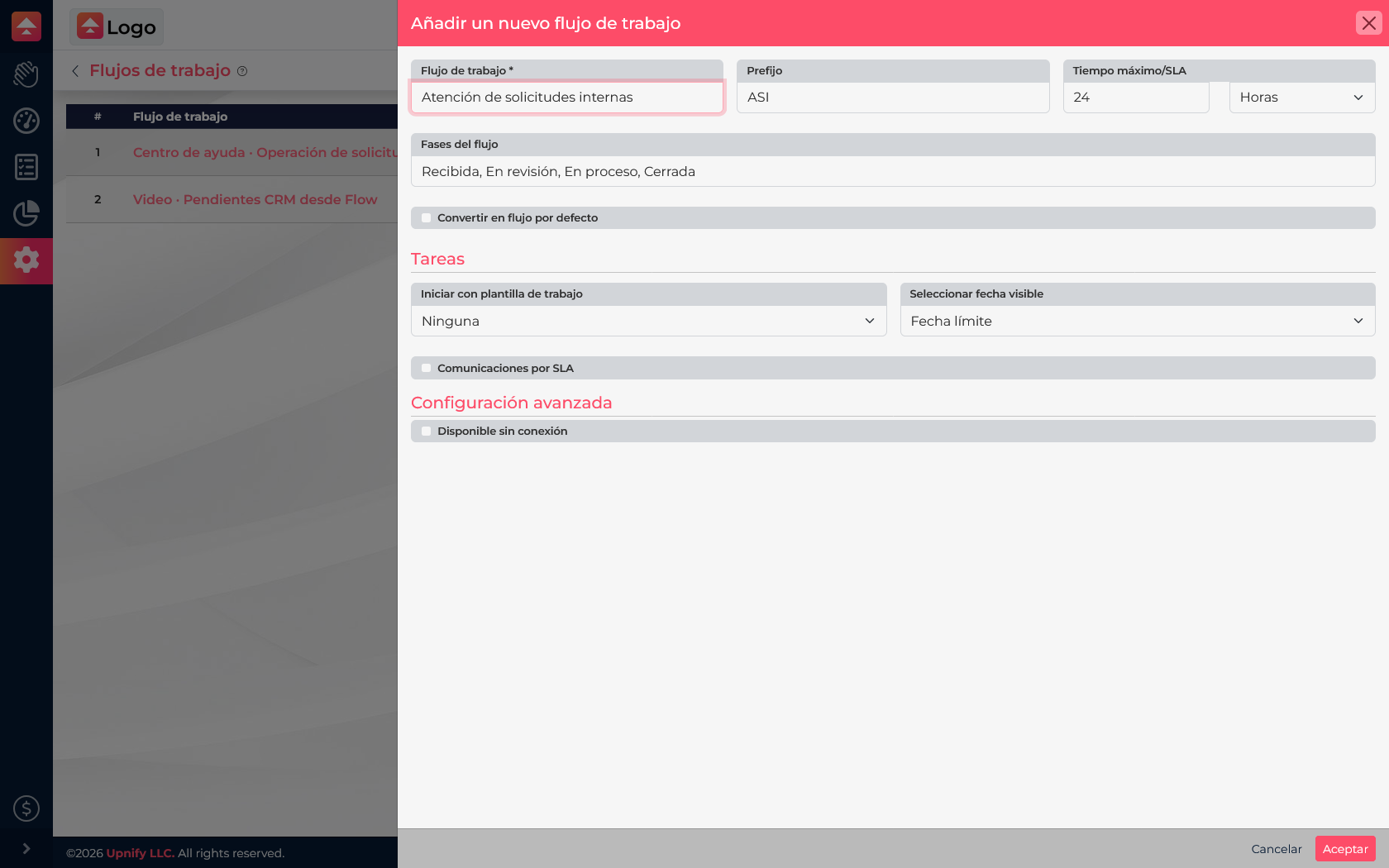Viewport: 1389px width, 868px height.
Task: Click the Flujos de trabajo page title
Action: (160, 70)
